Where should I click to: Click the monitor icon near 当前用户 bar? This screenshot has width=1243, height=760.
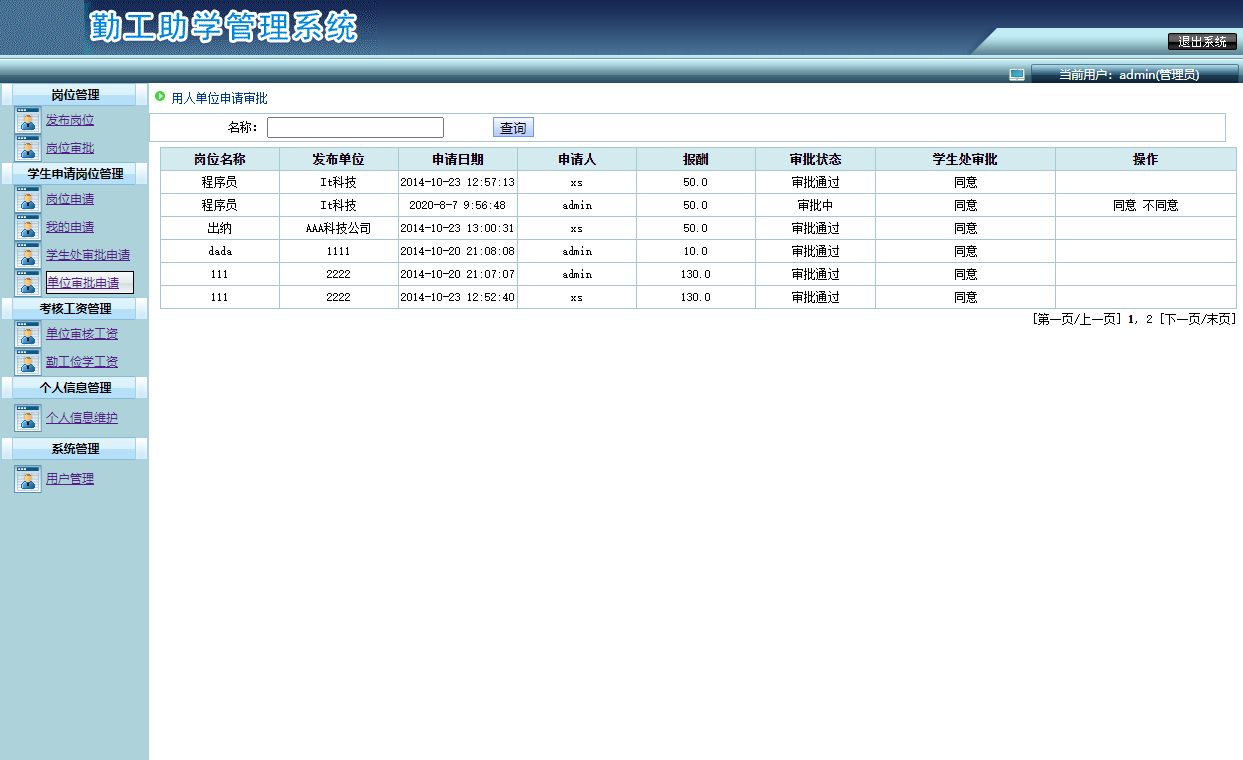pos(1017,73)
